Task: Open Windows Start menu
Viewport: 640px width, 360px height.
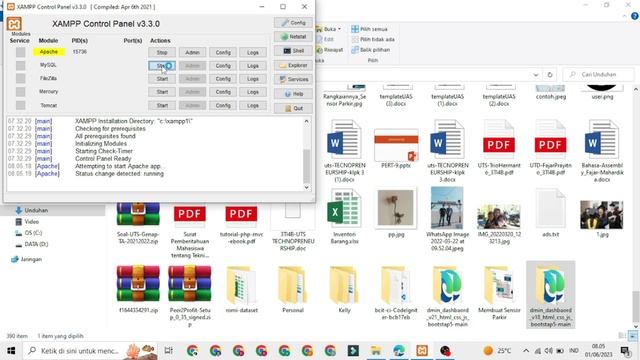Action: (x=11, y=351)
